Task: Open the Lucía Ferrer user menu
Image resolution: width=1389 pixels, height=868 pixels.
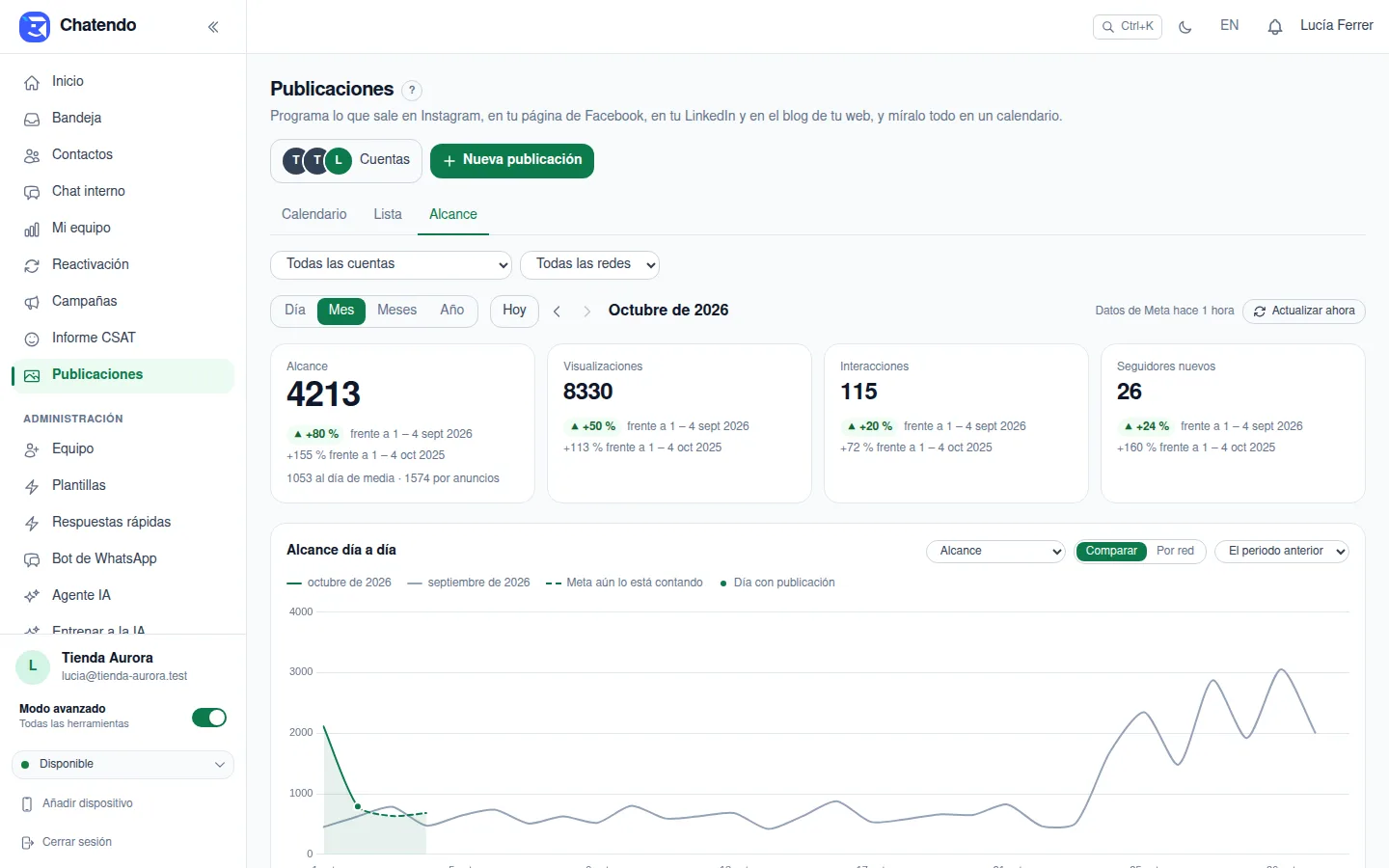Action: (1336, 26)
